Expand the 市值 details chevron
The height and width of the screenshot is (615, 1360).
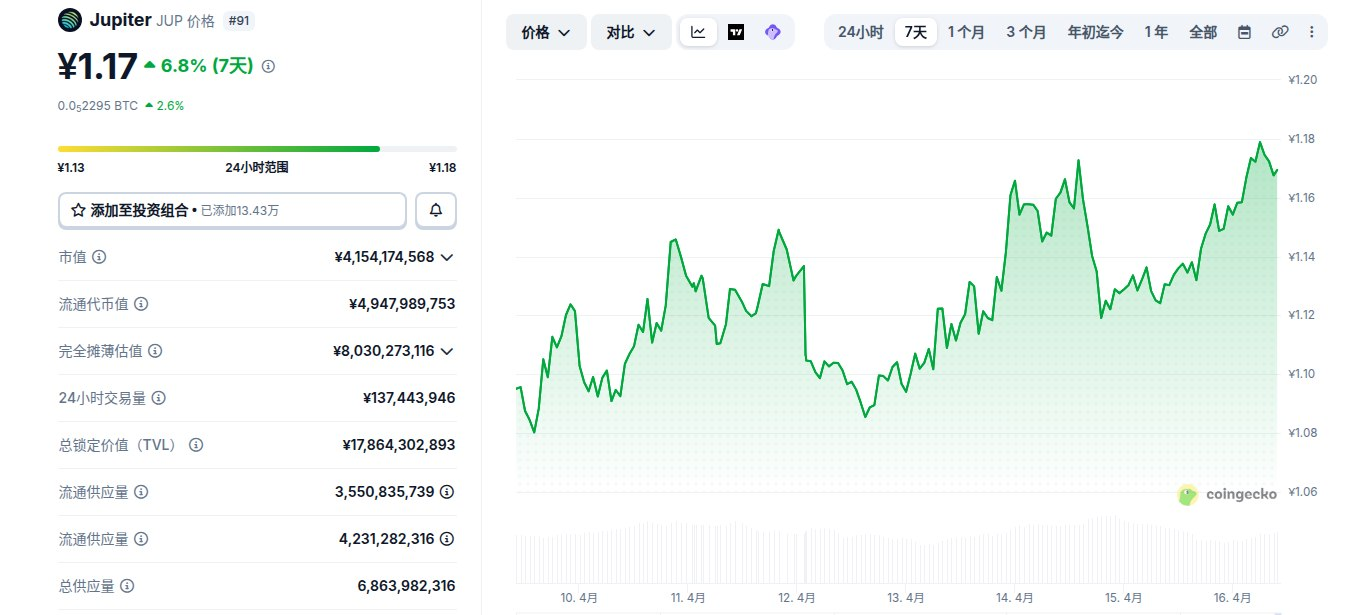click(447, 257)
